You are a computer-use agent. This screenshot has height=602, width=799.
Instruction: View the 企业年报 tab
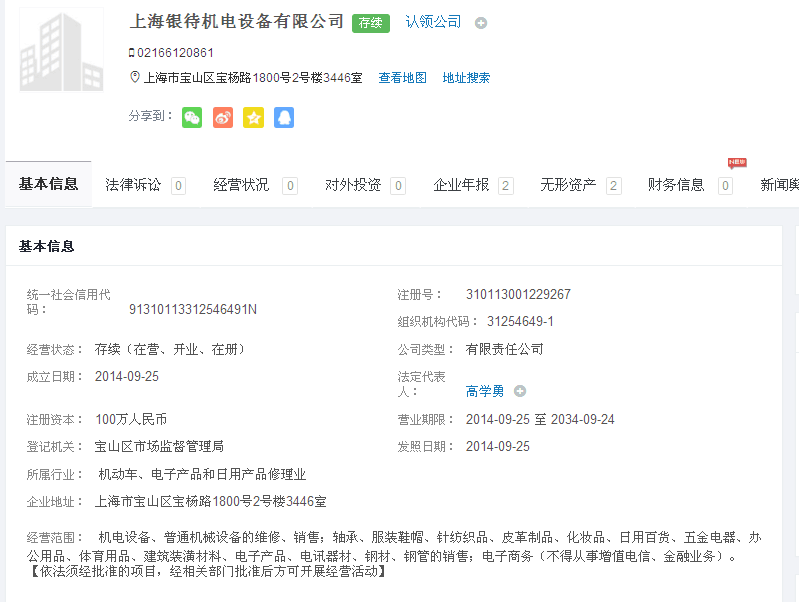pyautogui.click(x=461, y=185)
